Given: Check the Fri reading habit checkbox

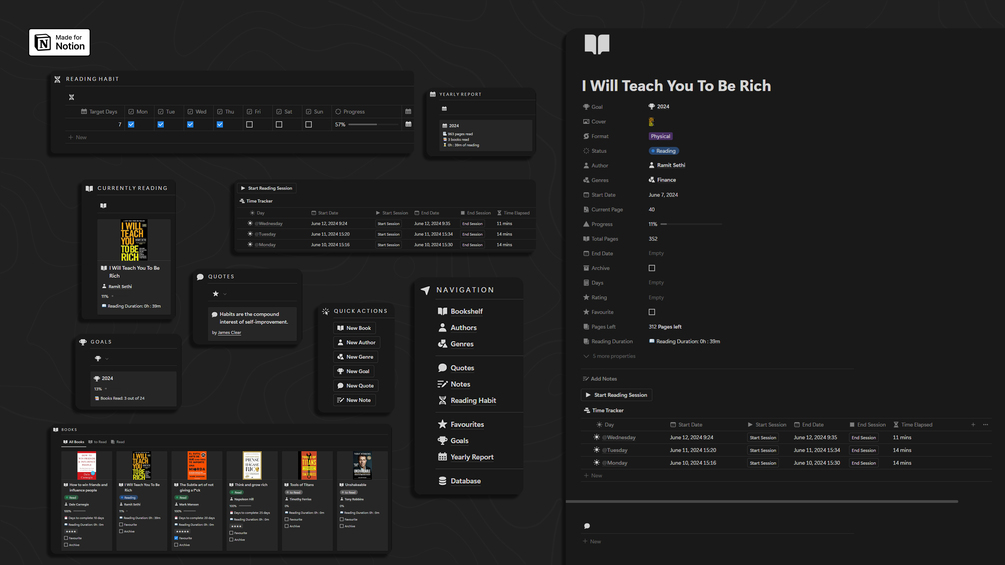Looking at the screenshot, I should point(249,125).
